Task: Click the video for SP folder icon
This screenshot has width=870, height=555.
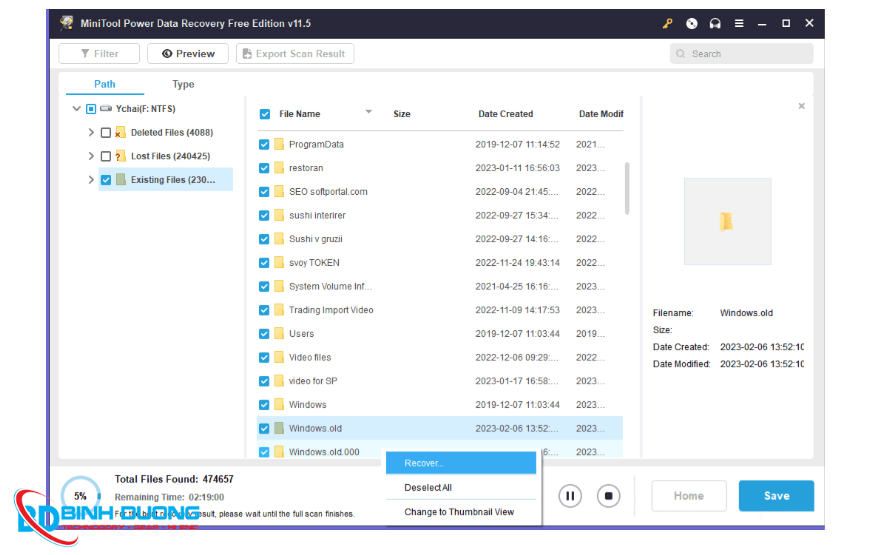Action: coord(279,381)
